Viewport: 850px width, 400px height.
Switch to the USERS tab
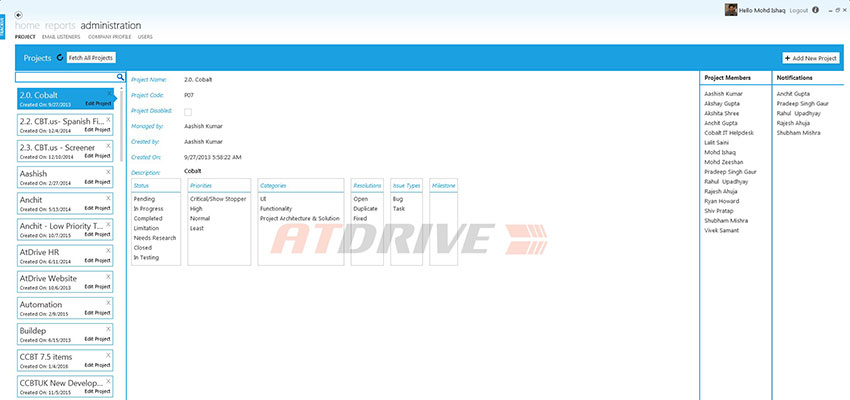coord(145,37)
